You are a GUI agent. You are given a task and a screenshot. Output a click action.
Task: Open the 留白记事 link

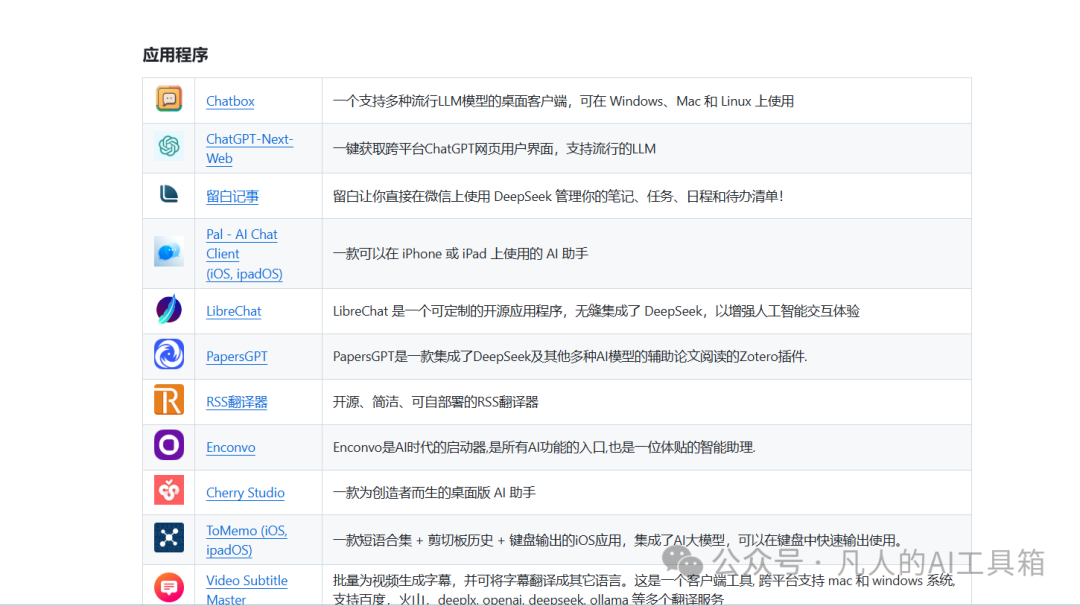click(232, 196)
